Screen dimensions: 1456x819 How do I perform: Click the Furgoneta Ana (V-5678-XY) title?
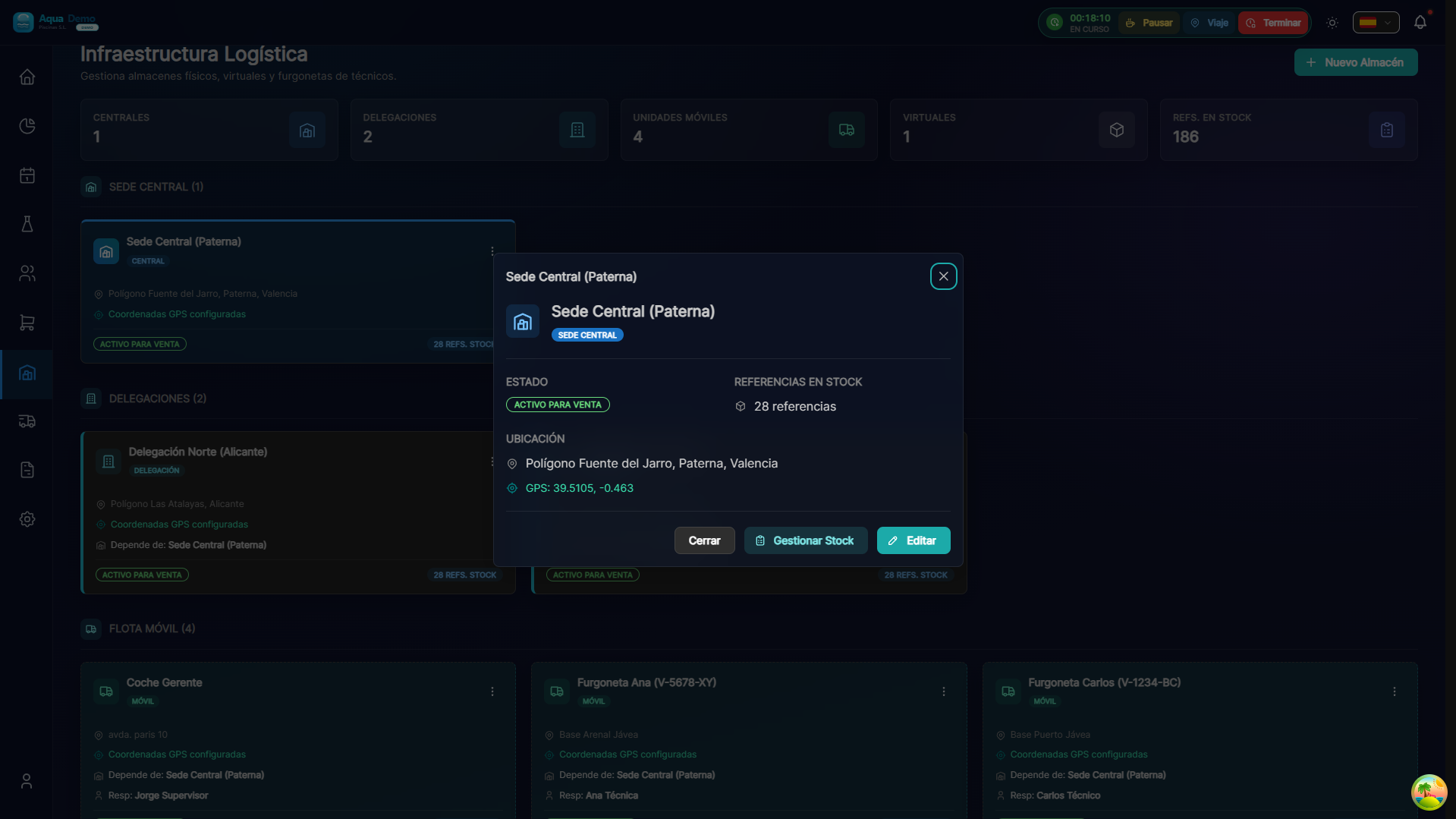coord(646,682)
